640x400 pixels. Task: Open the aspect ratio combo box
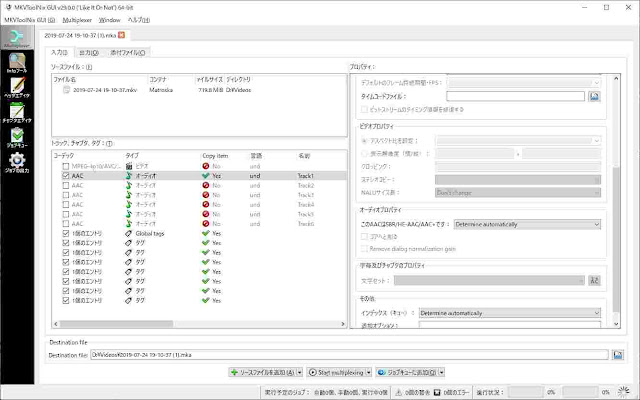click(x=518, y=141)
